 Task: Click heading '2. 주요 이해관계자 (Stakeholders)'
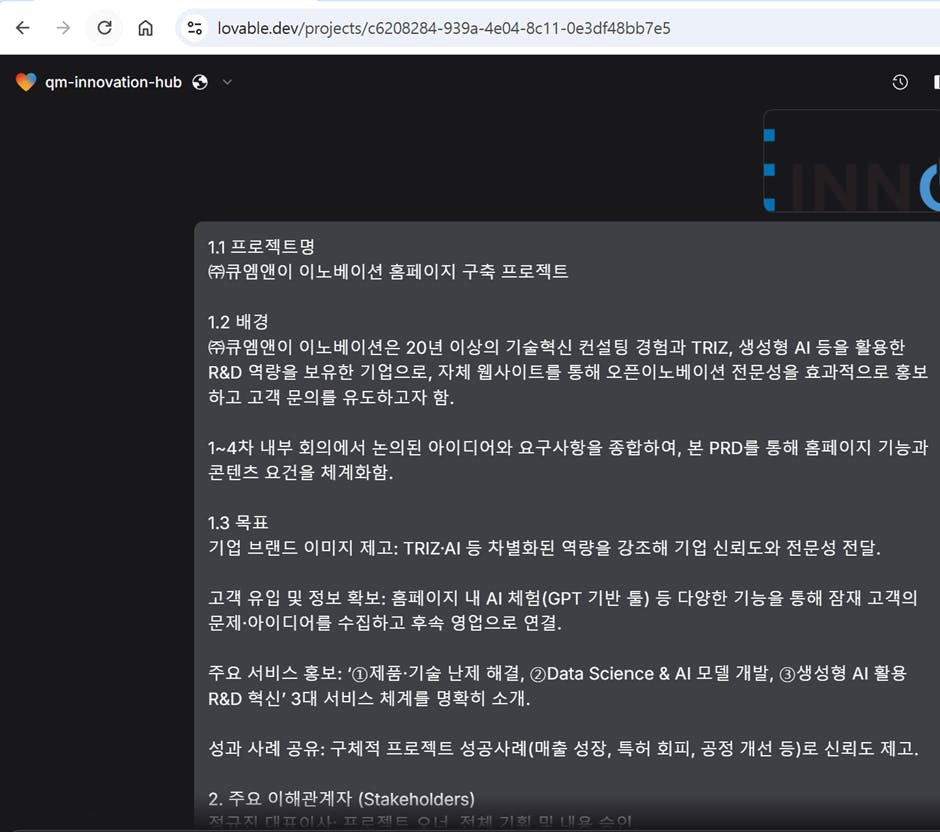[341, 799]
